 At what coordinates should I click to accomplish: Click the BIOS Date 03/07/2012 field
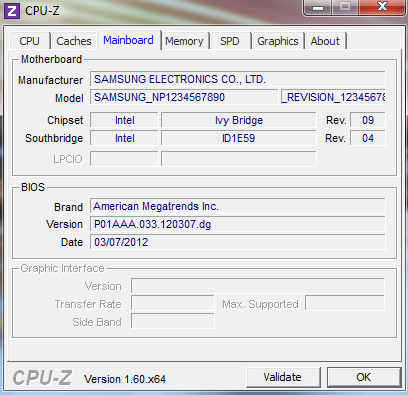tap(238, 242)
